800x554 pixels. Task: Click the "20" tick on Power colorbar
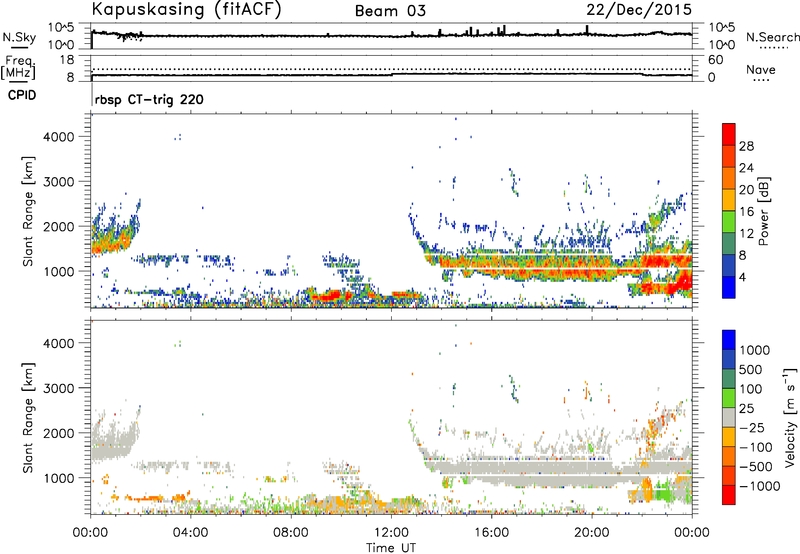pos(746,190)
